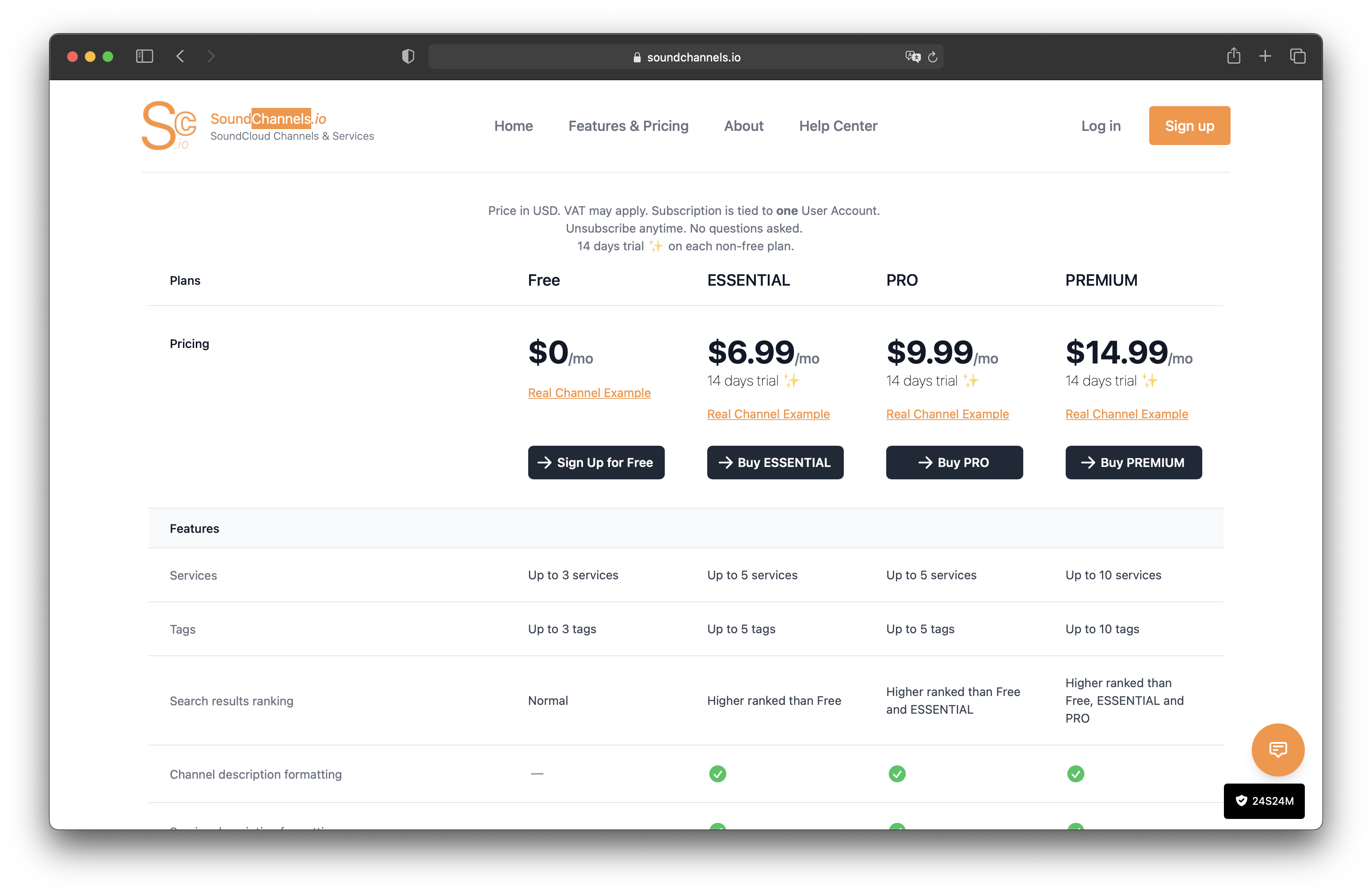Open a new tab with plus icon
This screenshot has width=1372, height=895.
point(1265,56)
